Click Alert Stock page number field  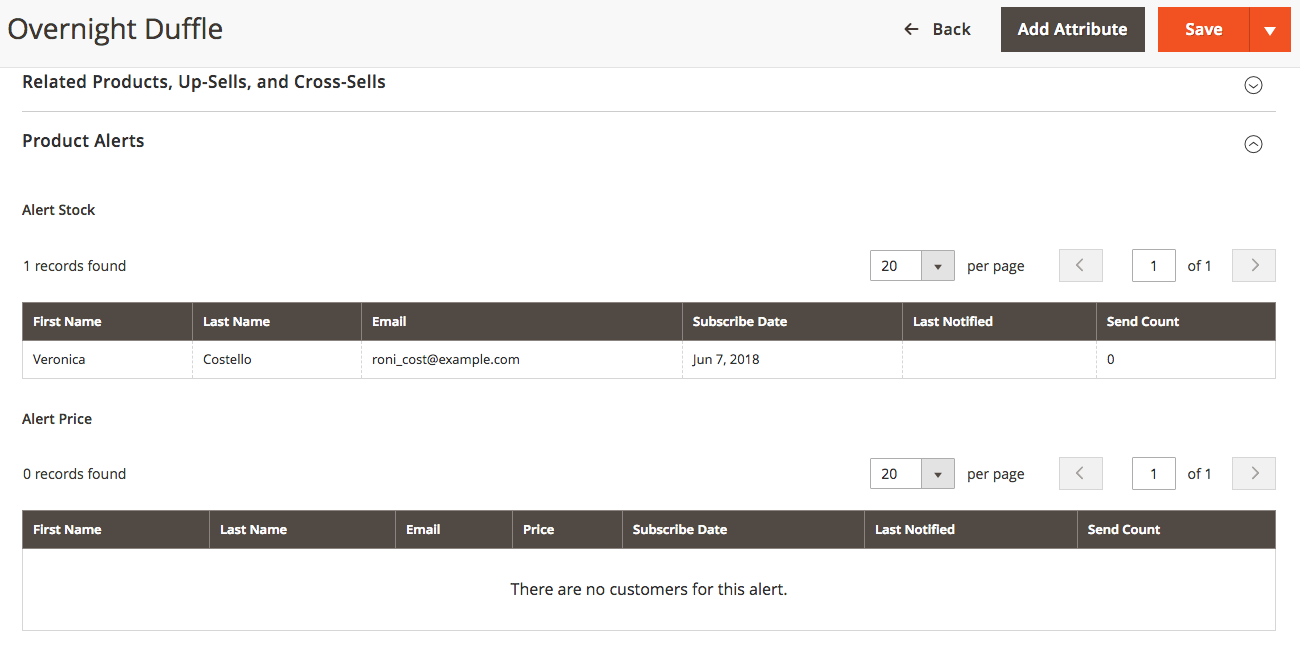pyautogui.click(x=1153, y=266)
